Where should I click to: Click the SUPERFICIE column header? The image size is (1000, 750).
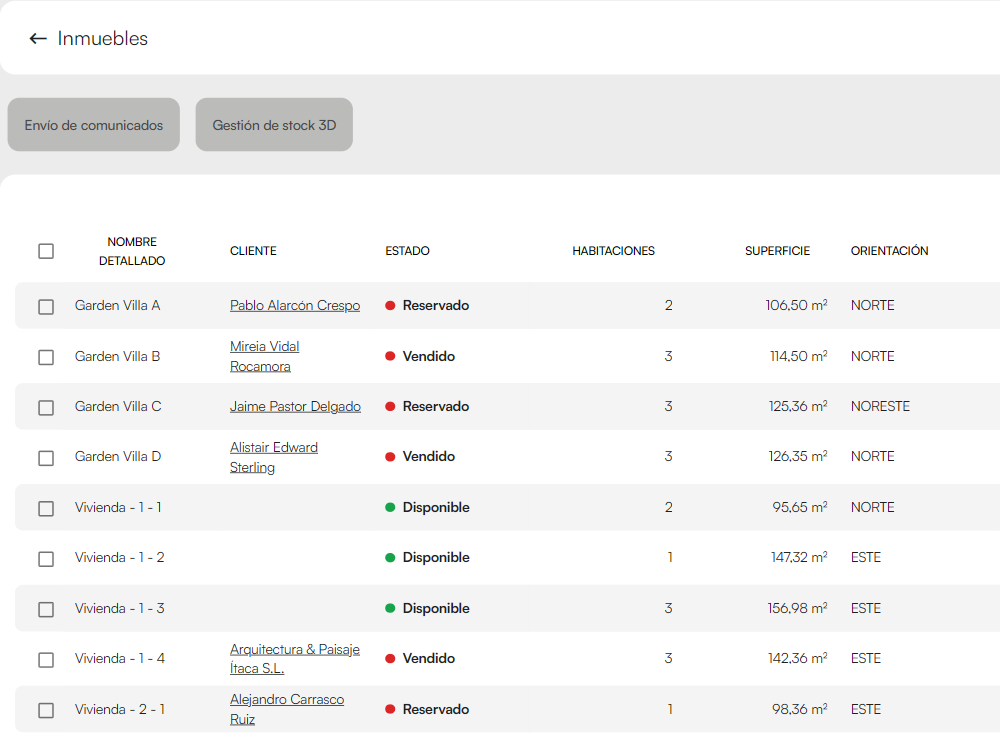click(777, 251)
